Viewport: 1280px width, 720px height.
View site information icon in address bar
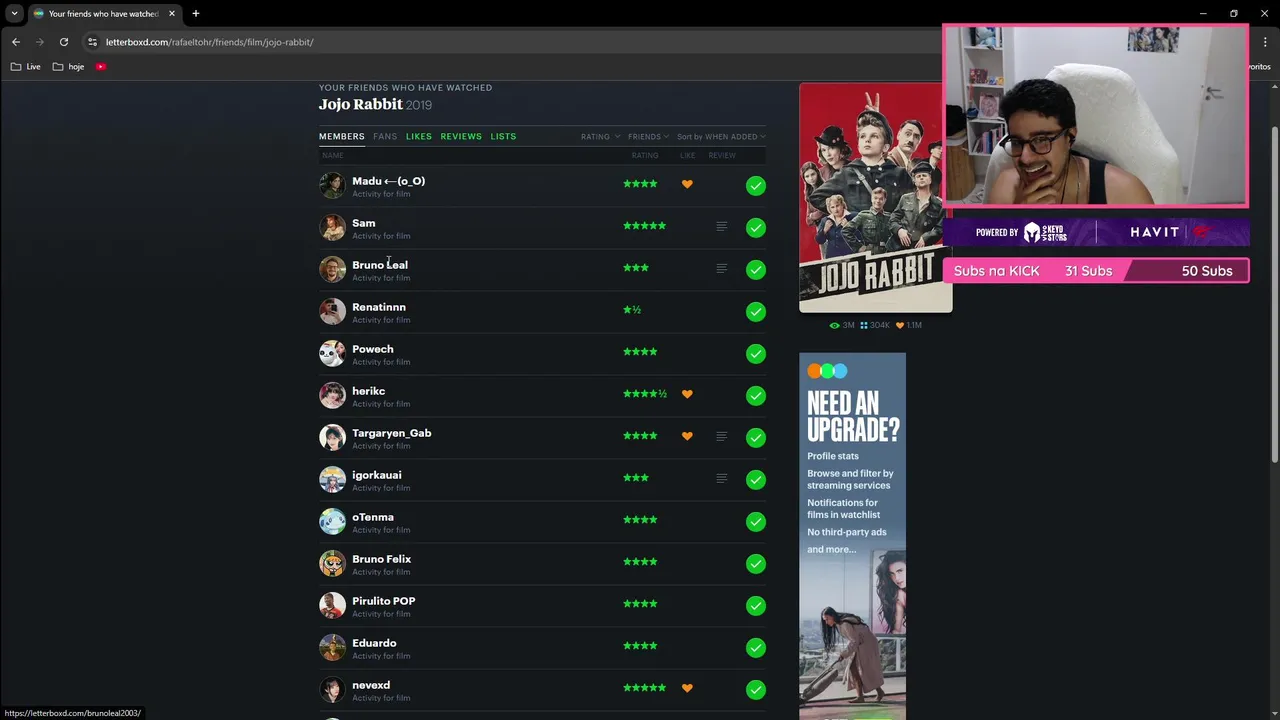click(92, 42)
